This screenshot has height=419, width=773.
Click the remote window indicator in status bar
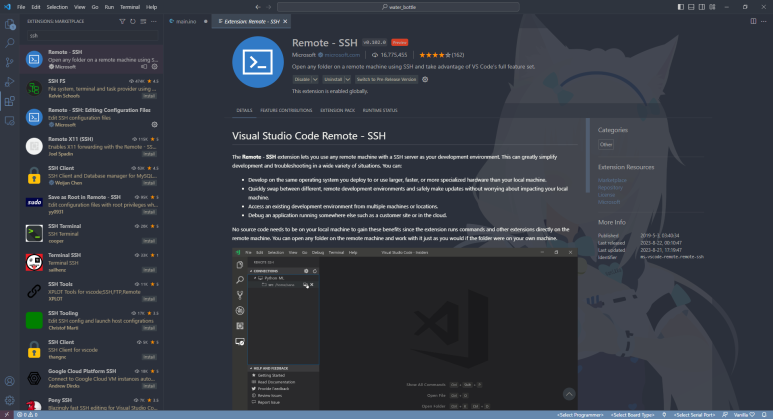click(7, 415)
